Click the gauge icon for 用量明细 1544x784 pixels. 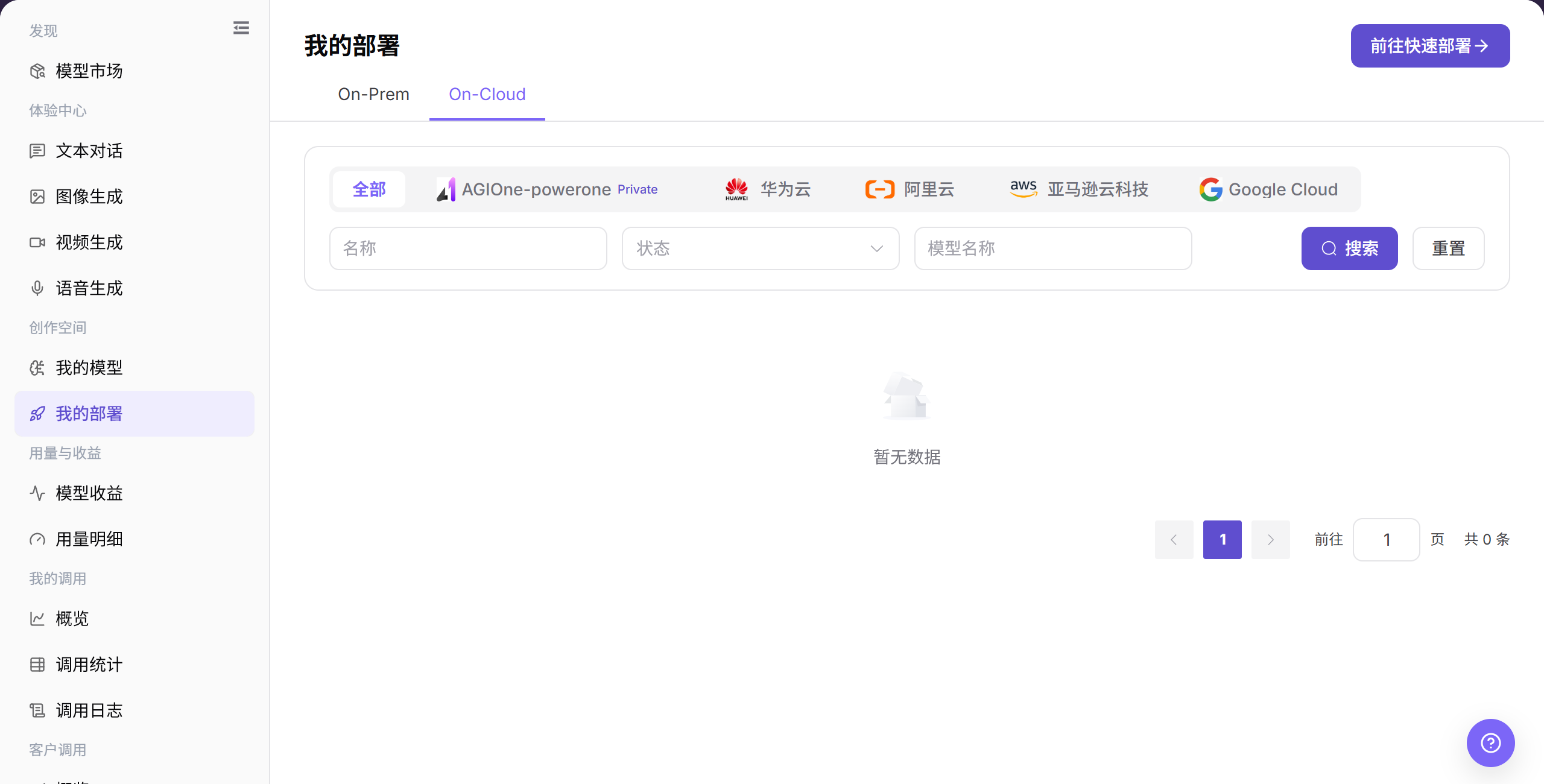[37, 539]
